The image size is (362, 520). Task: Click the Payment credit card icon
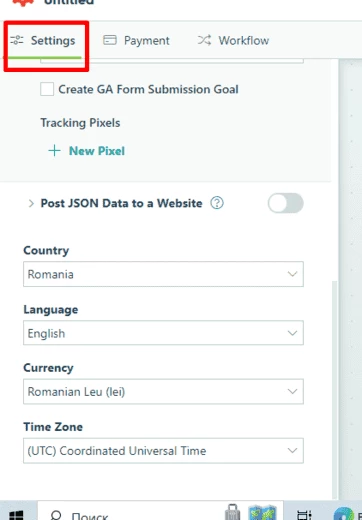(x=110, y=40)
